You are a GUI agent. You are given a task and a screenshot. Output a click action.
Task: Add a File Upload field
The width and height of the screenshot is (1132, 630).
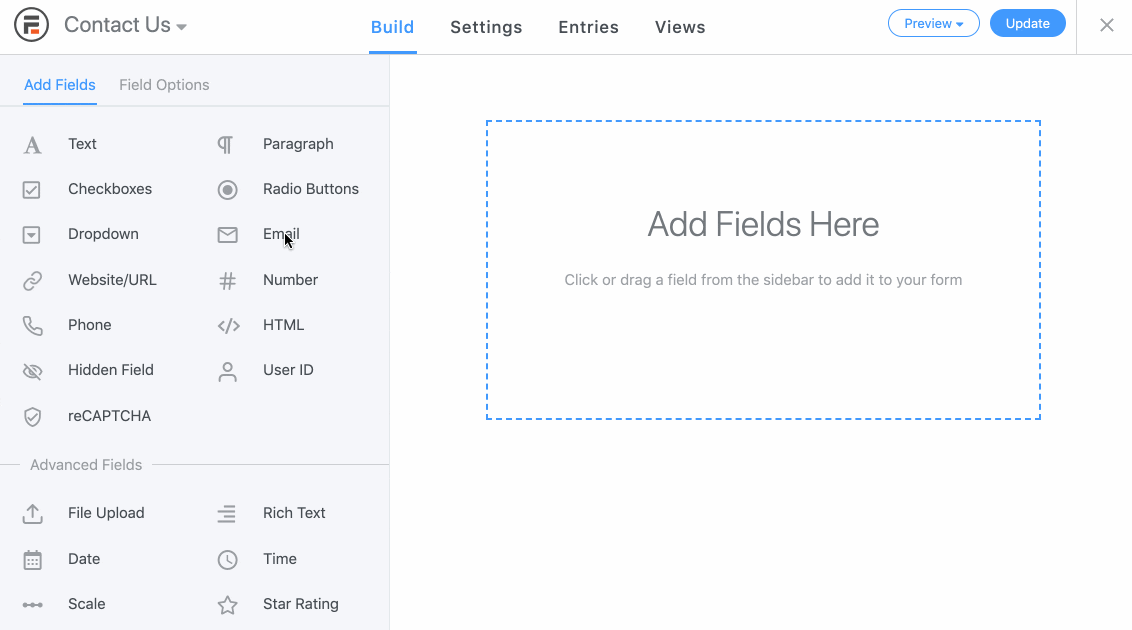(x=104, y=513)
